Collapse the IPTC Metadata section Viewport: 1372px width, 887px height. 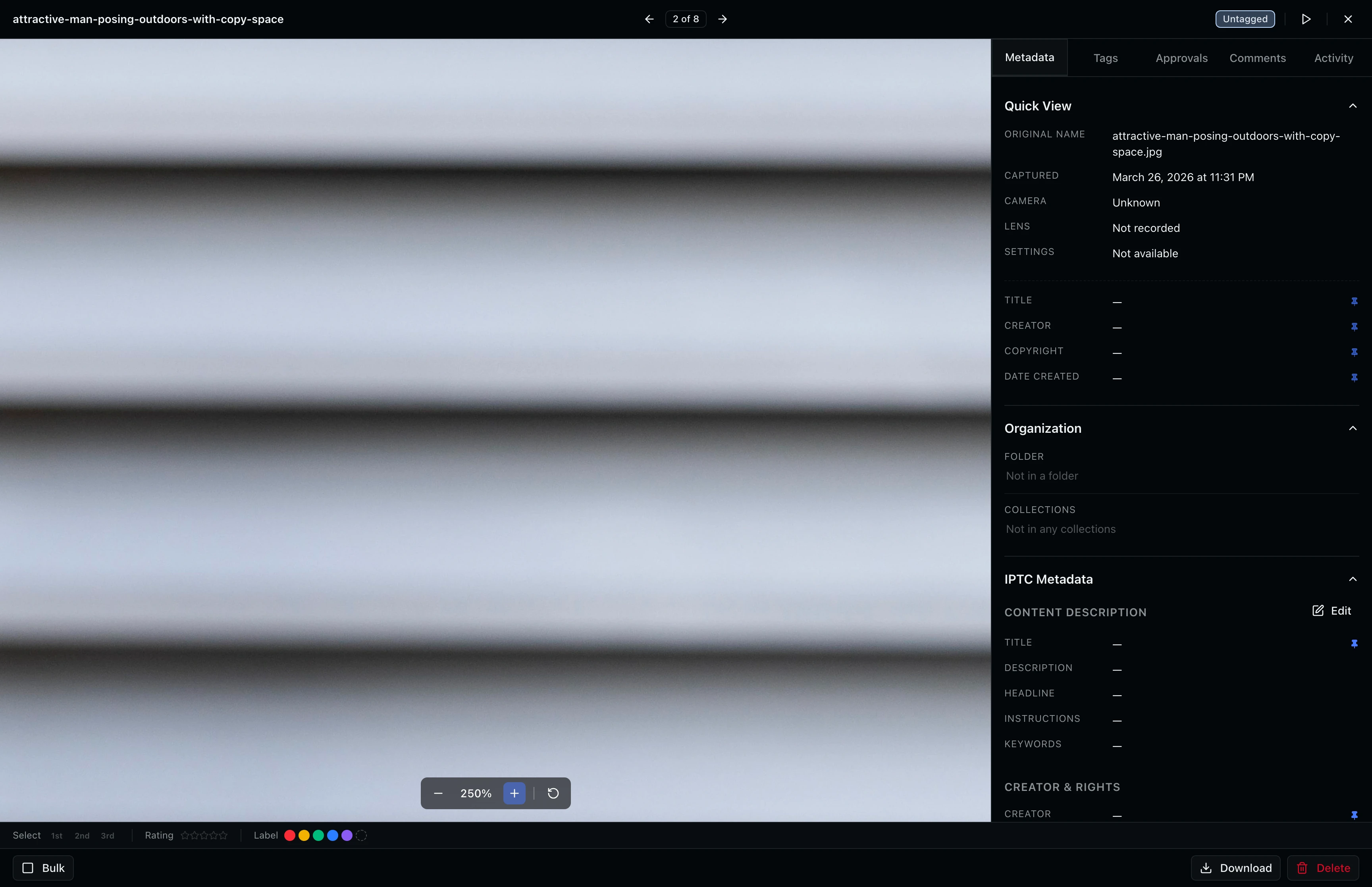1353,579
